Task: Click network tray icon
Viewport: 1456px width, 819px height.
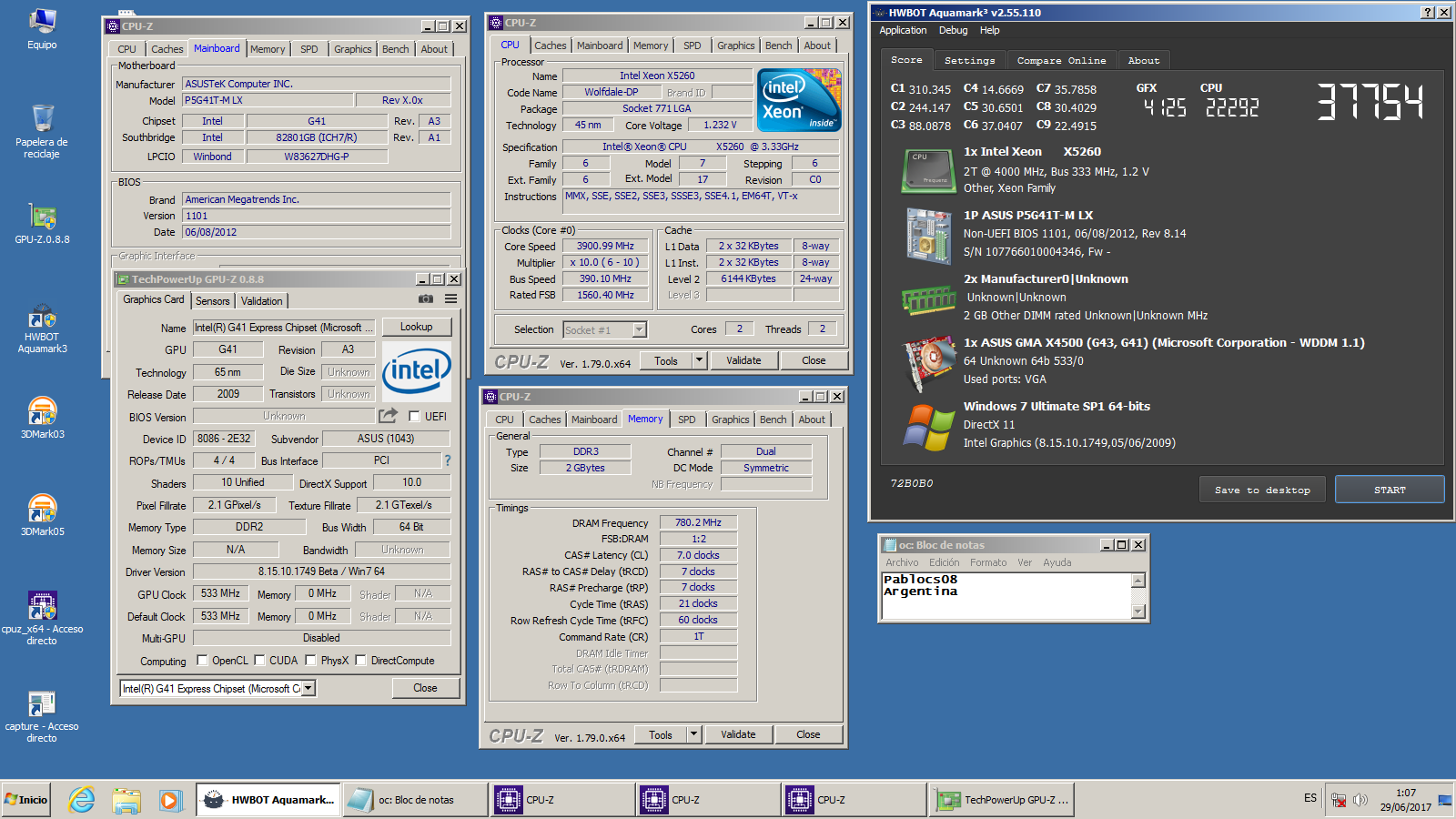Action: 1339,800
